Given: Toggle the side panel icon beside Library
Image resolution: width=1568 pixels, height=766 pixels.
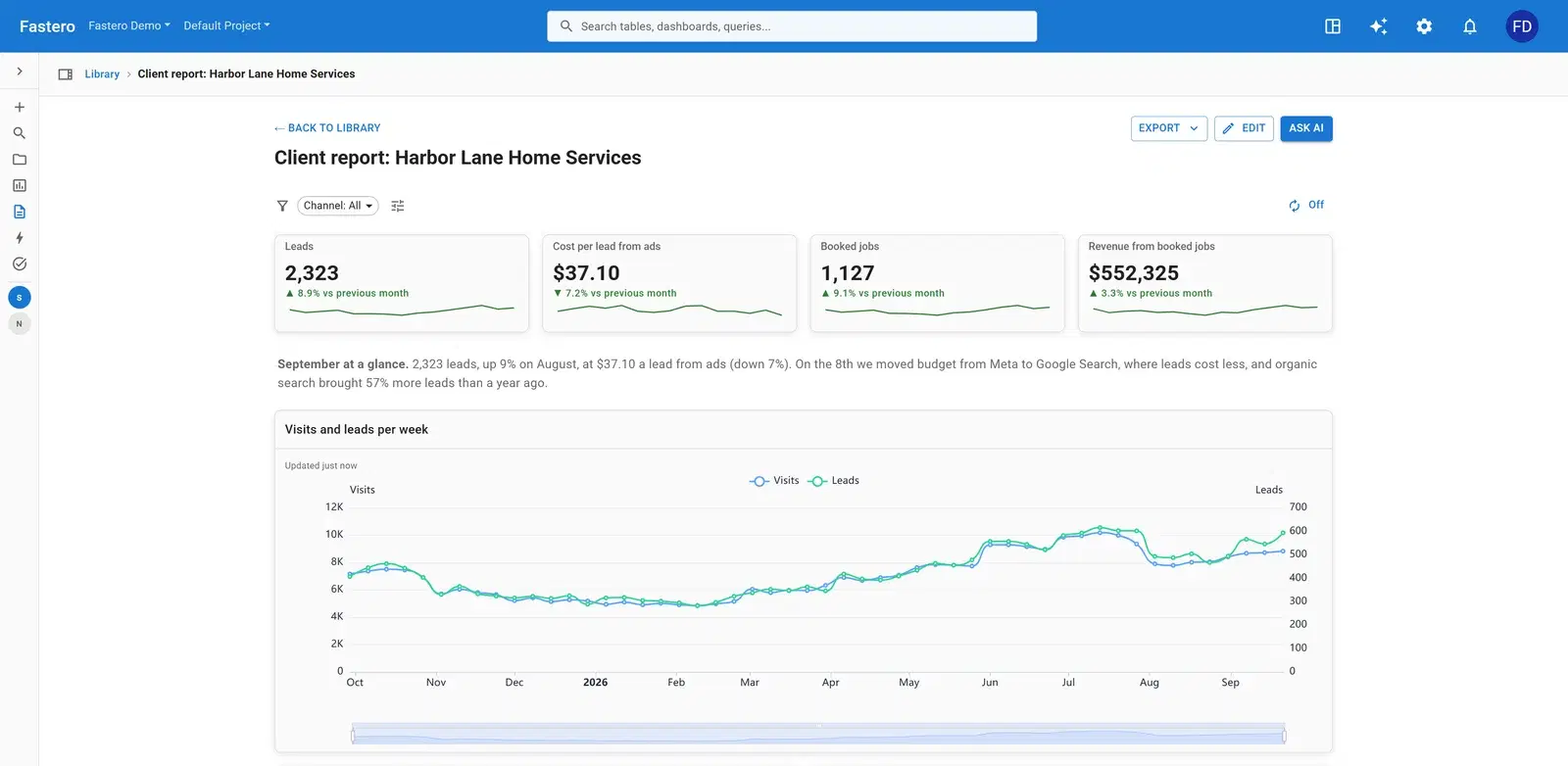Looking at the screenshot, I should point(66,74).
